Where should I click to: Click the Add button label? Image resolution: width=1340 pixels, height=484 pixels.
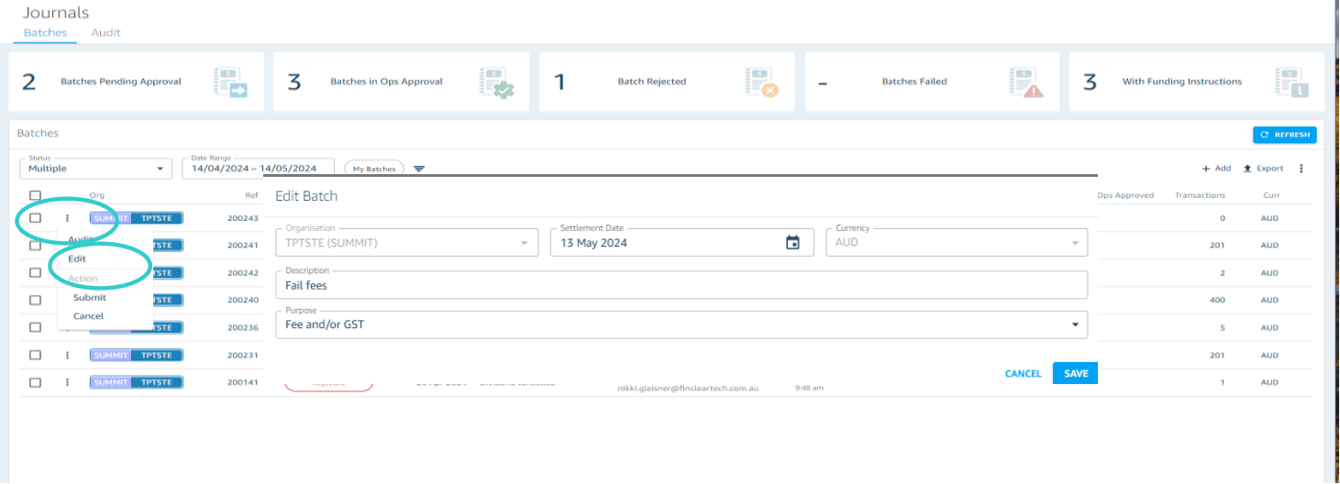click(x=1223, y=169)
